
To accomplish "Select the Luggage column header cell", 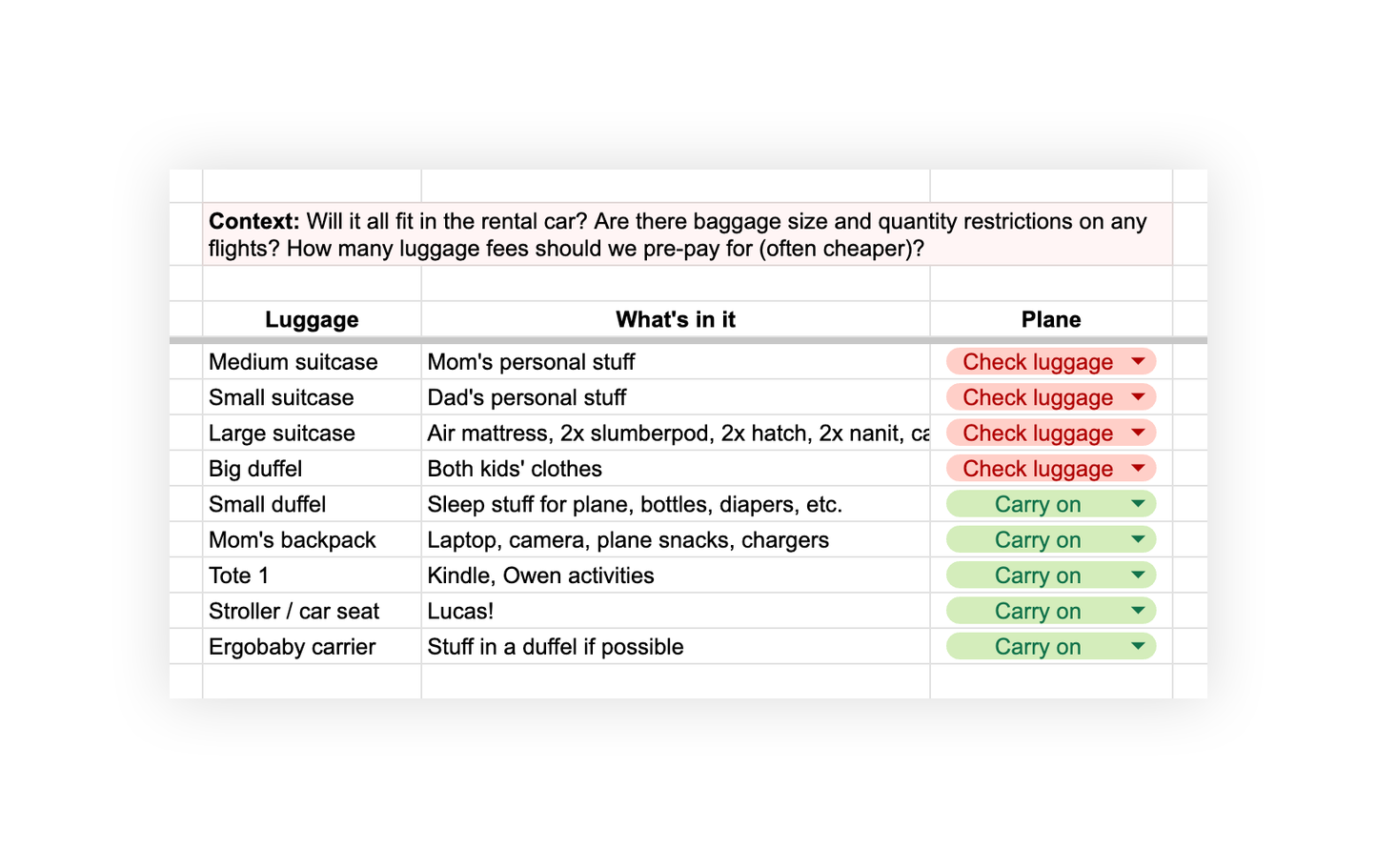I will 312,320.
